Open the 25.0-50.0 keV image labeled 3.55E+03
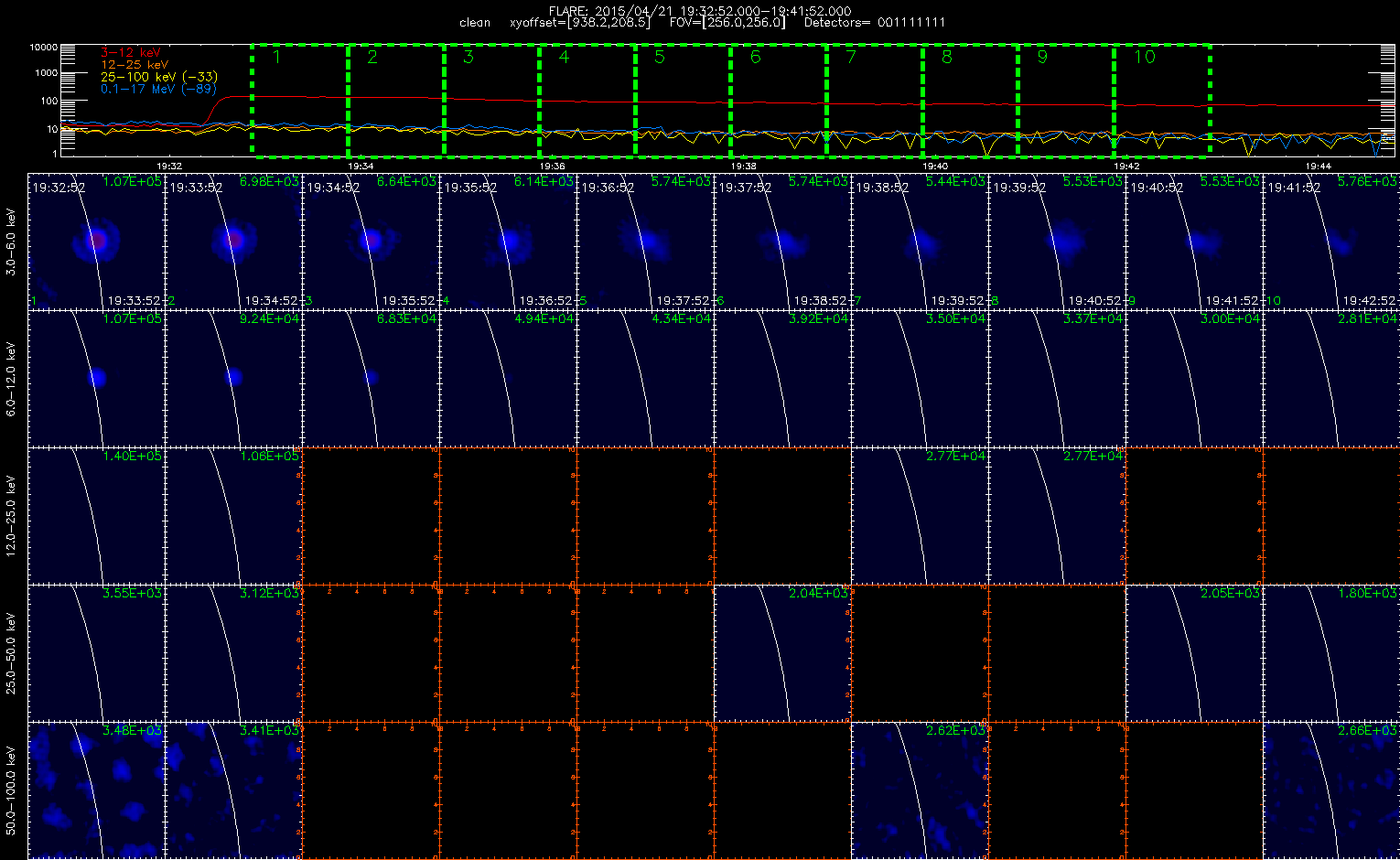The height and width of the screenshot is (860, 1400). point(96,652)
